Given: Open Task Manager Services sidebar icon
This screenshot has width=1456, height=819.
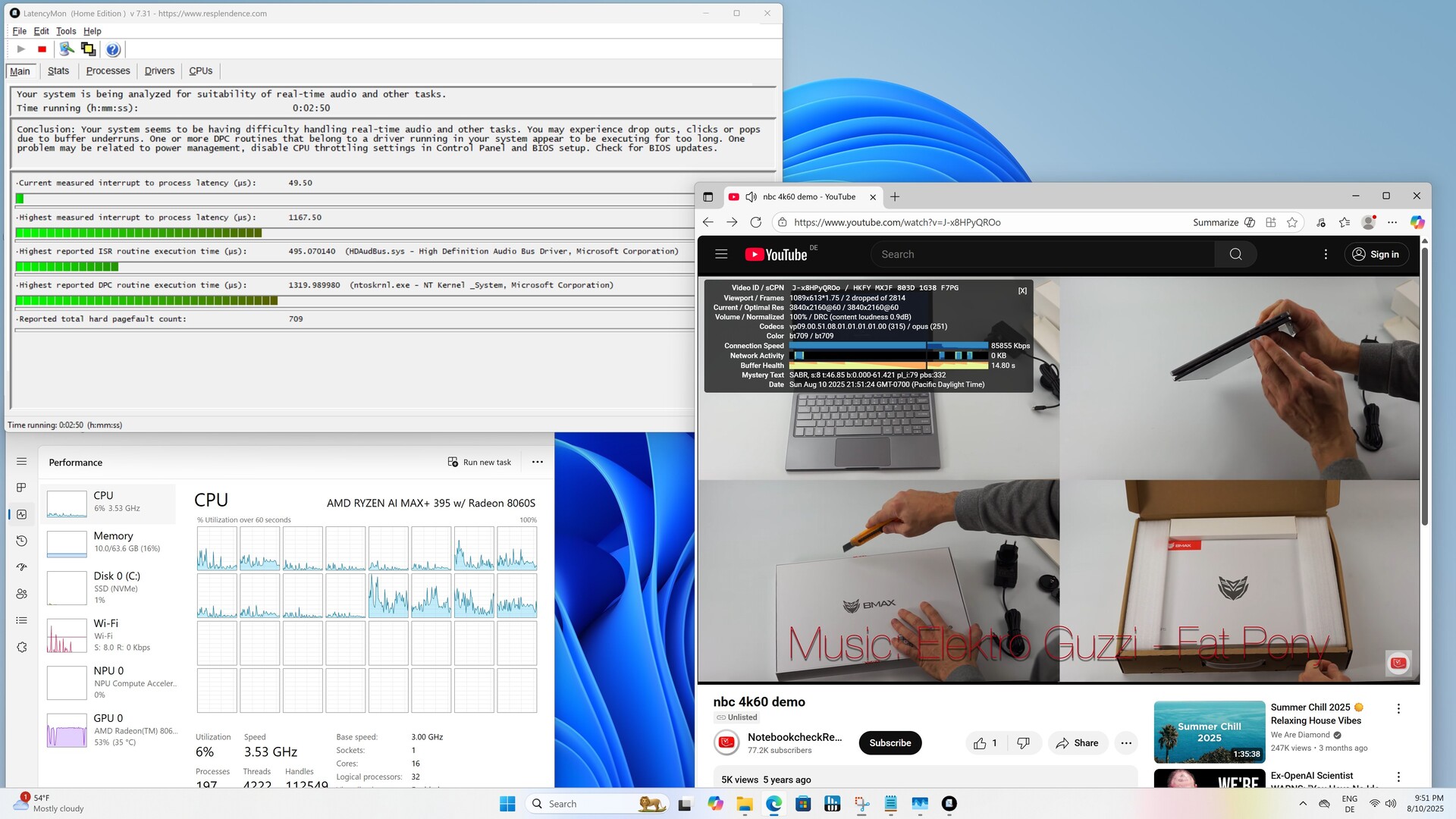Looking at the screenshot, I should click(x=21, y=647).
